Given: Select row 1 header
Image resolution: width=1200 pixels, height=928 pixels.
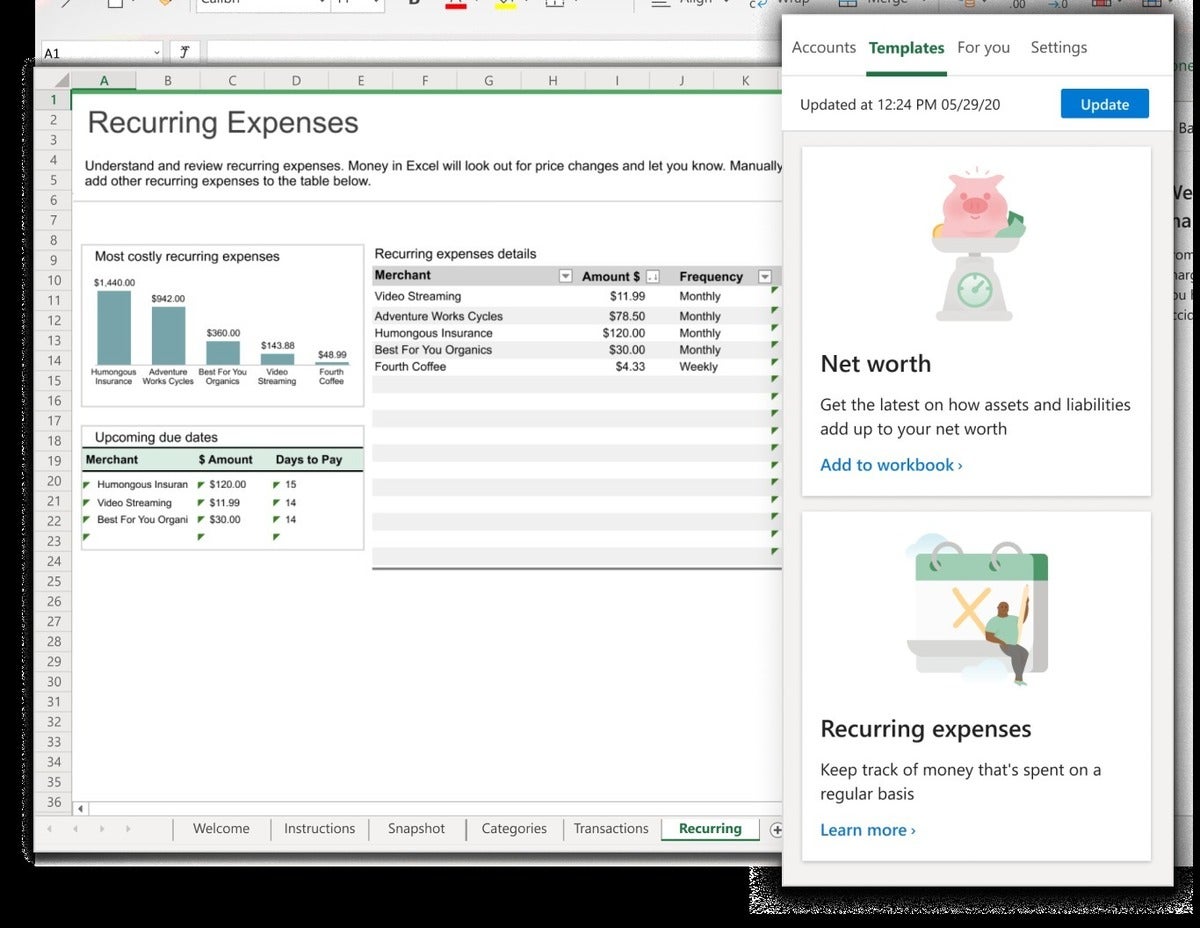Looking at the screenshot, I should coord(53,100).
